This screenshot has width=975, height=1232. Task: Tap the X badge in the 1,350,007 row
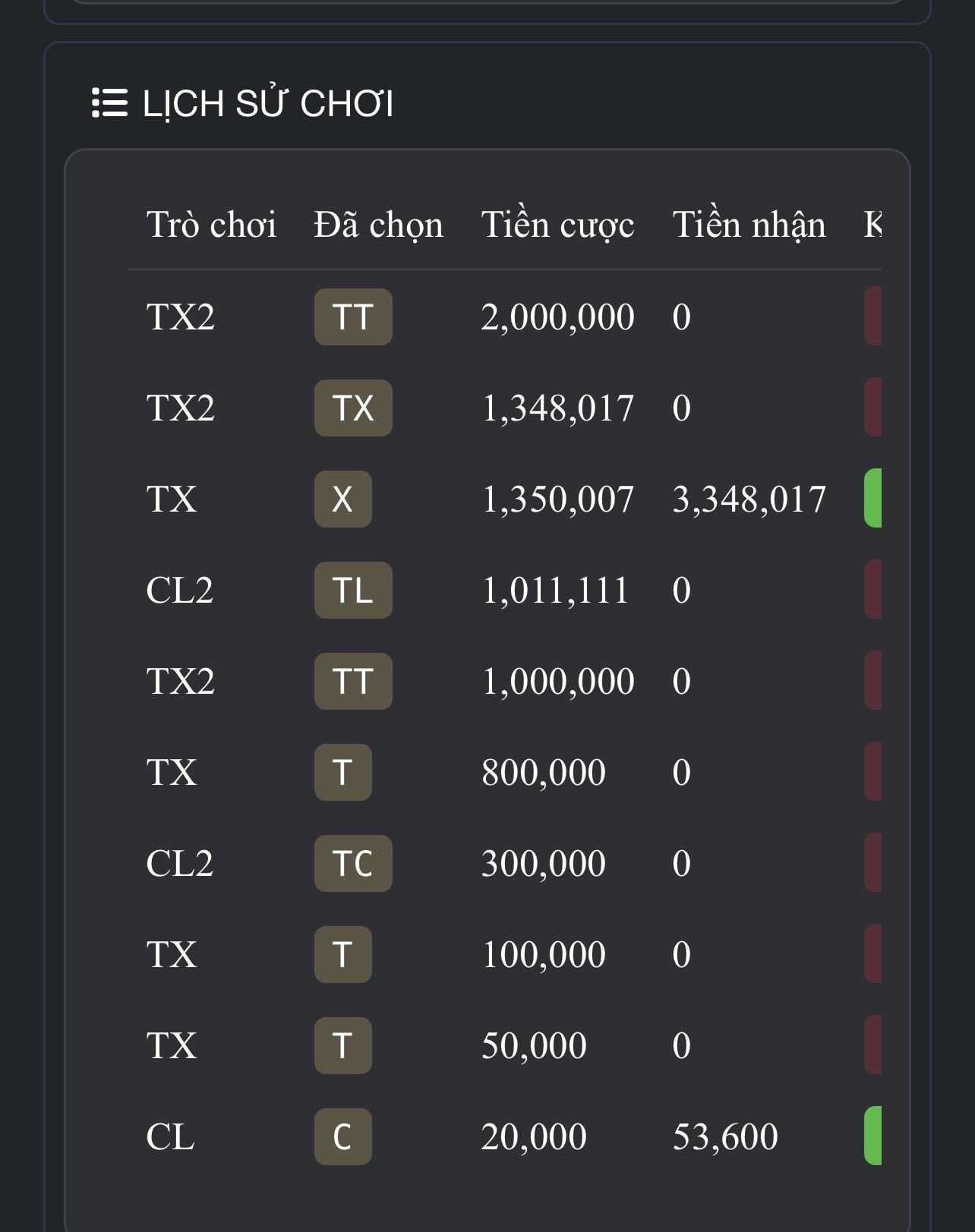[343, 499]
